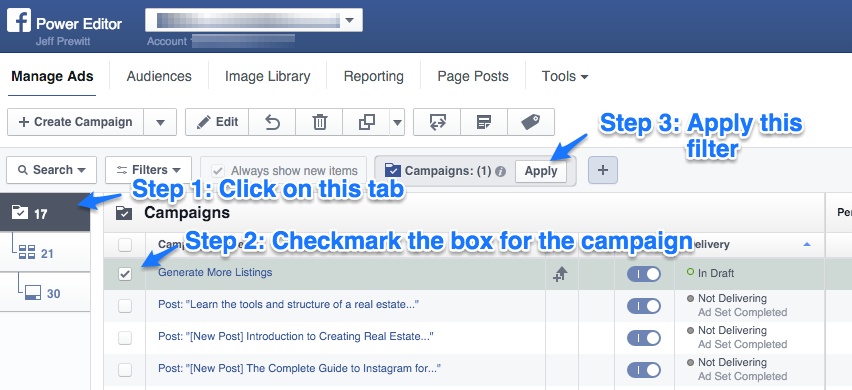Add a filter with the plus button
The height and width of the screenshot is (390, 852).
click(x=603, y=170)
